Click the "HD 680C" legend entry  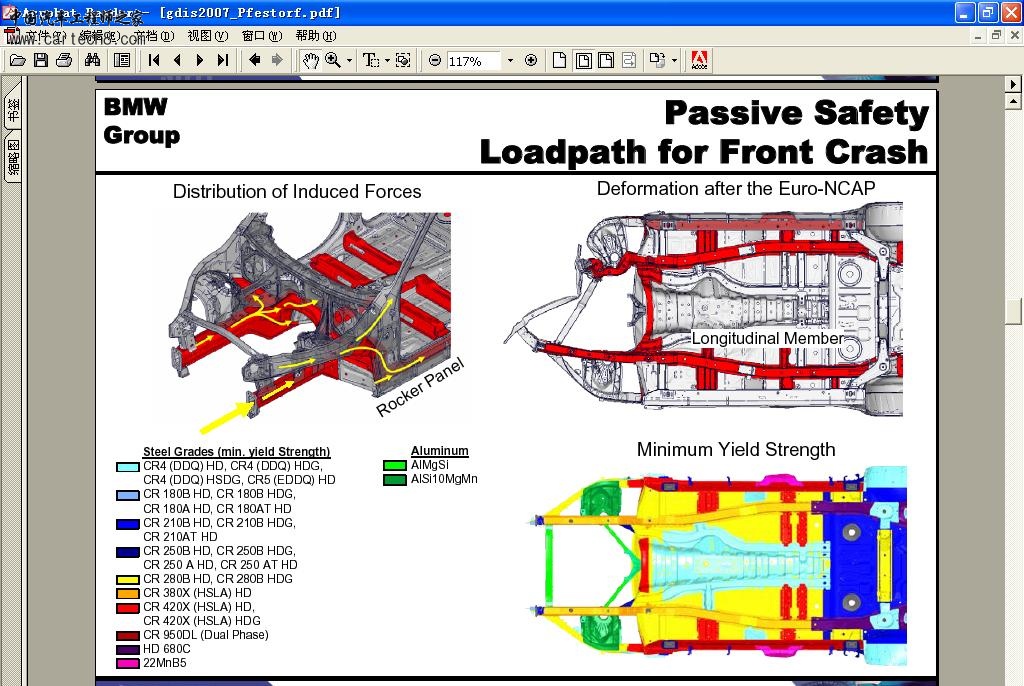(x=167, y=649)
